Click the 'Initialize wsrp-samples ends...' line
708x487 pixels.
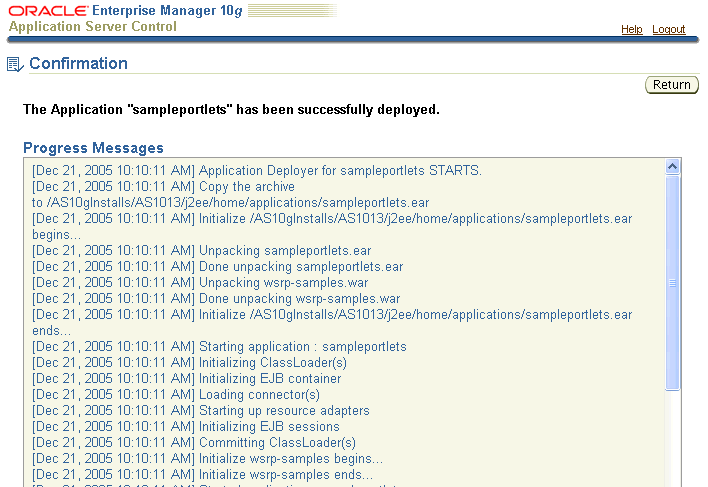(203, 474)
